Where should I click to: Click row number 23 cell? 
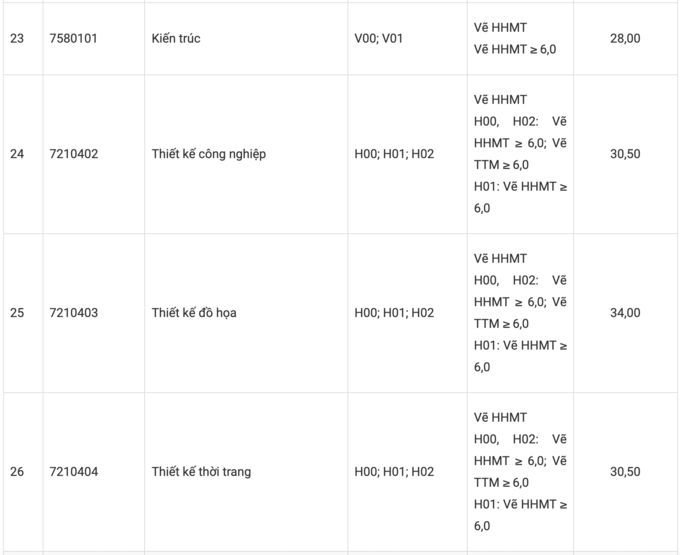[x=17, y=38]
